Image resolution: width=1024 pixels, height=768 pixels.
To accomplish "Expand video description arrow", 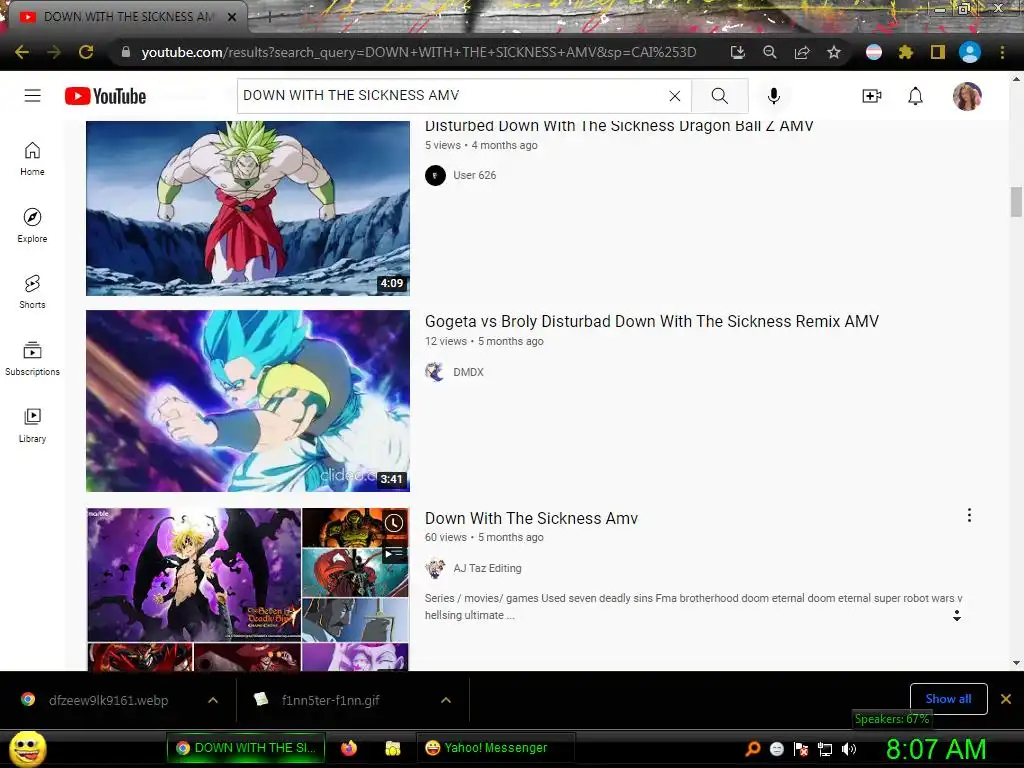I will 957,615.
